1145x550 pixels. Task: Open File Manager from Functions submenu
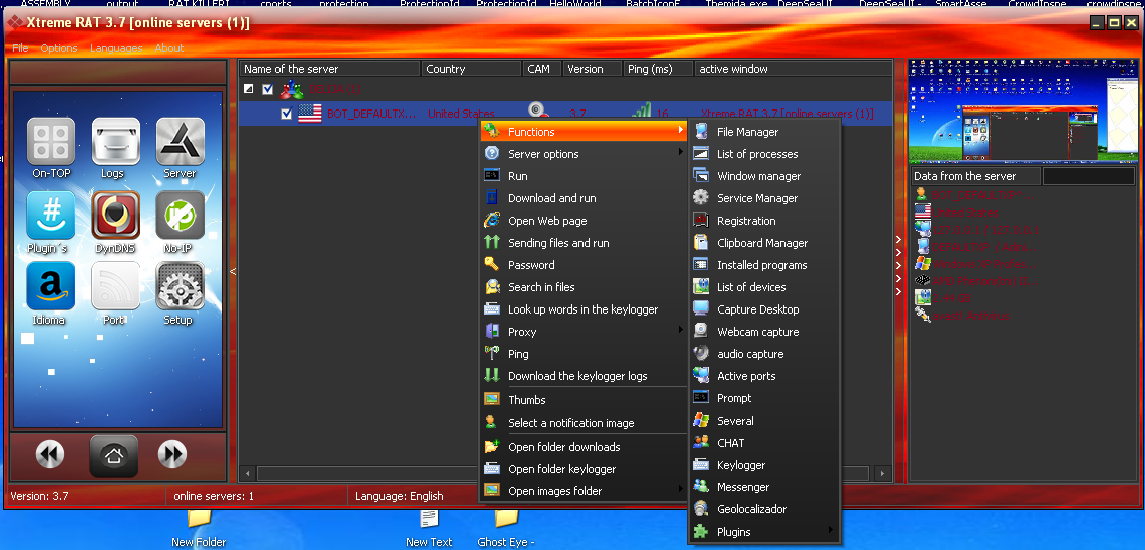point(764,132)
